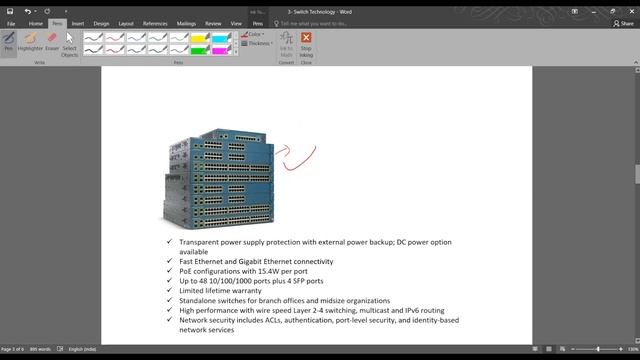Screen dimensions: 640x360
Task: Select the Highlighter tool
Action: [x=30, y=42]
